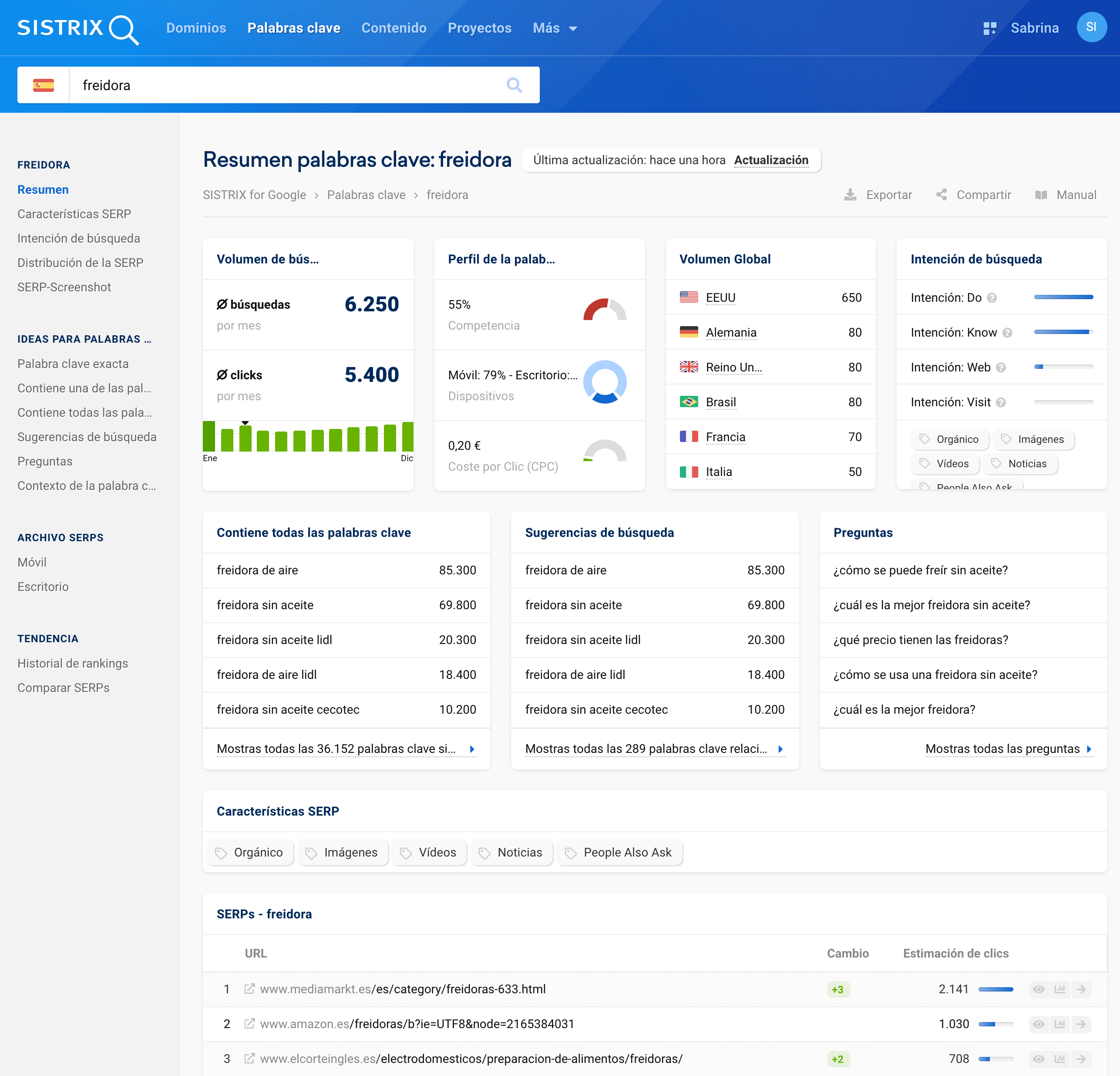Click the Intención: Do progress bar
The width and height of the screenshot is (1120, 1076).
coord(1063,297)
